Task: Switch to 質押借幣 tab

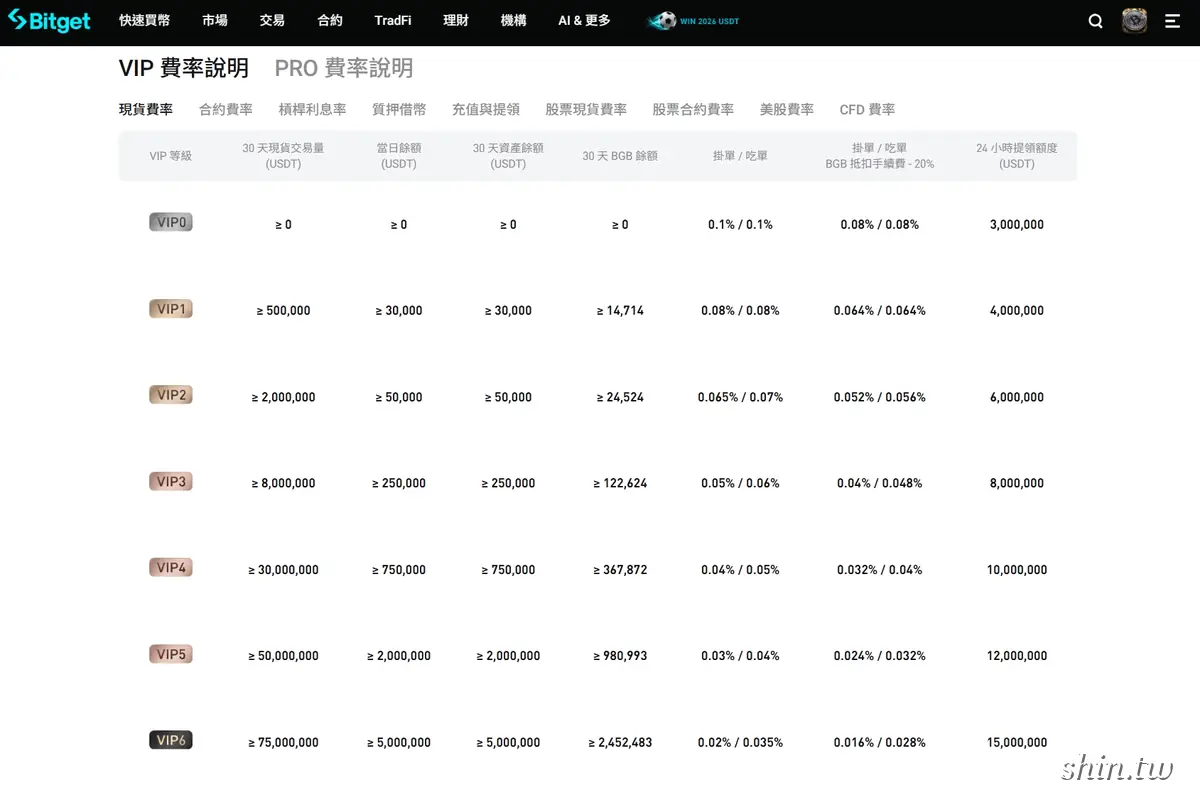Action: tap(399, 110)
